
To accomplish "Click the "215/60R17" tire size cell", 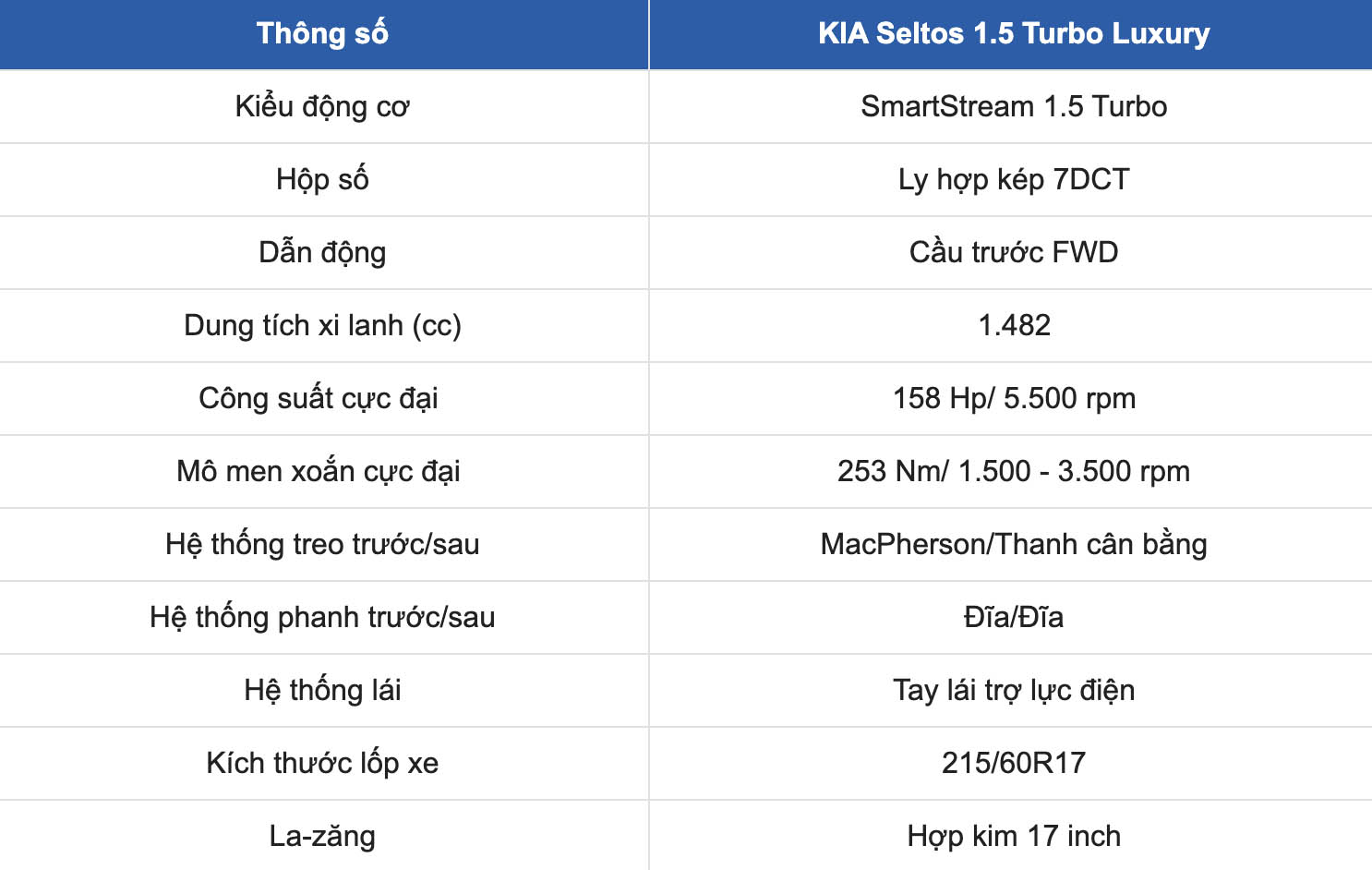I will (1013, 764).
